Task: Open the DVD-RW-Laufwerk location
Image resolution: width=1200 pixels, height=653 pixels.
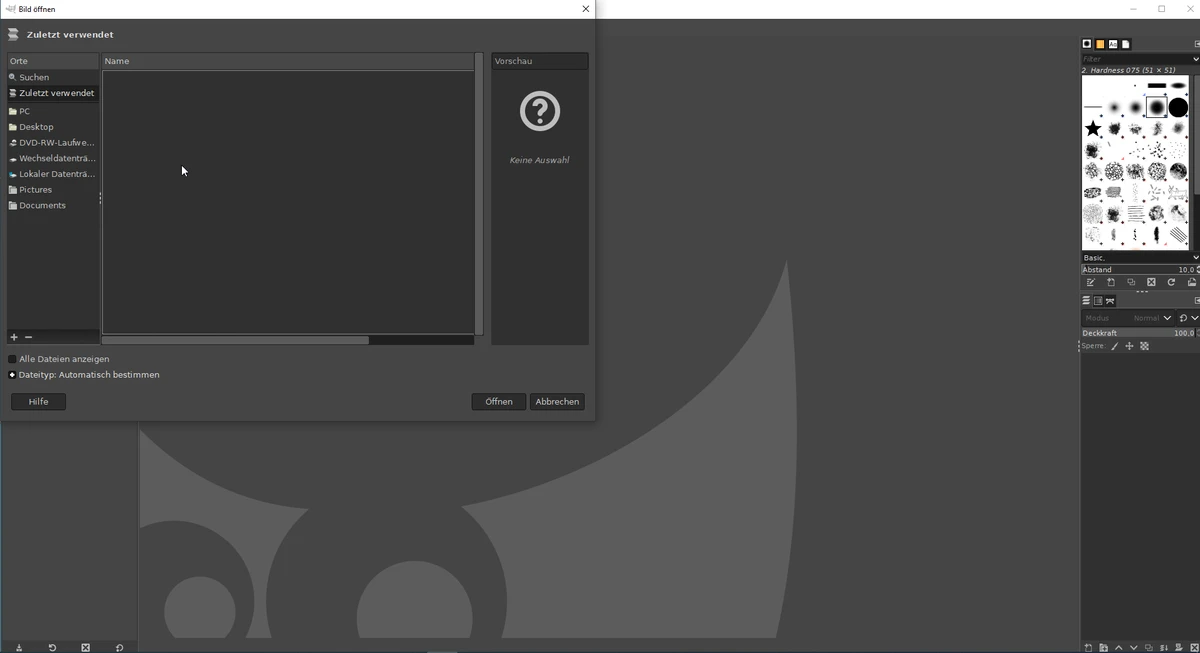Action: pos(53,143)
